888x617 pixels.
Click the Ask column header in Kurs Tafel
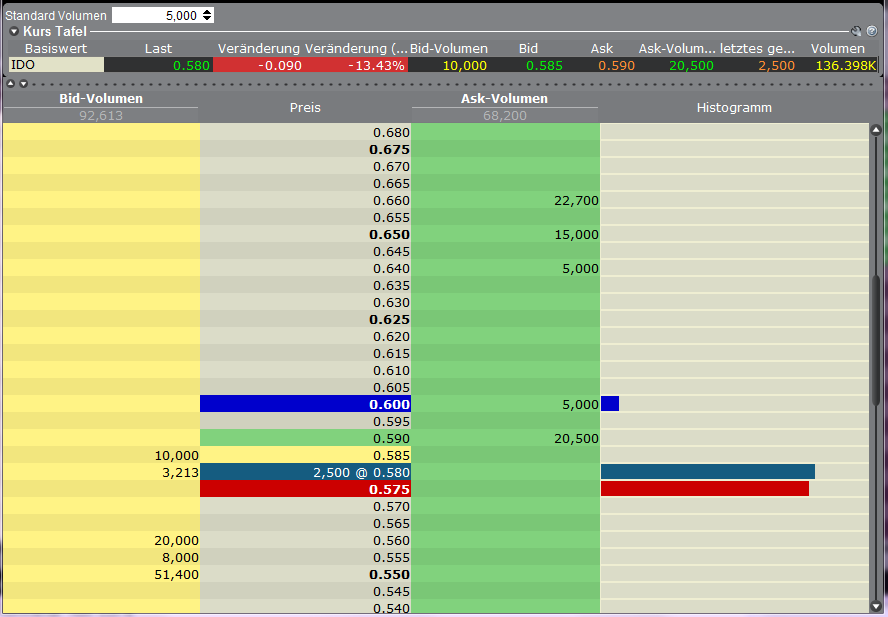point(601,49)
